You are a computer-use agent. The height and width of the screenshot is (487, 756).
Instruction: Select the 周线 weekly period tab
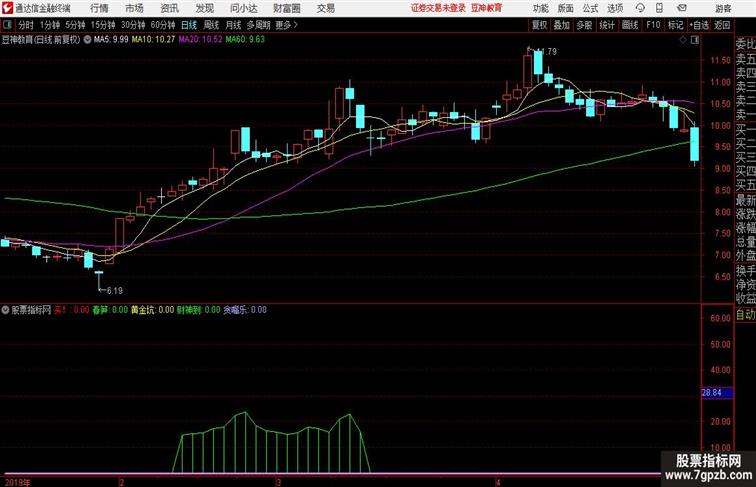211,25
